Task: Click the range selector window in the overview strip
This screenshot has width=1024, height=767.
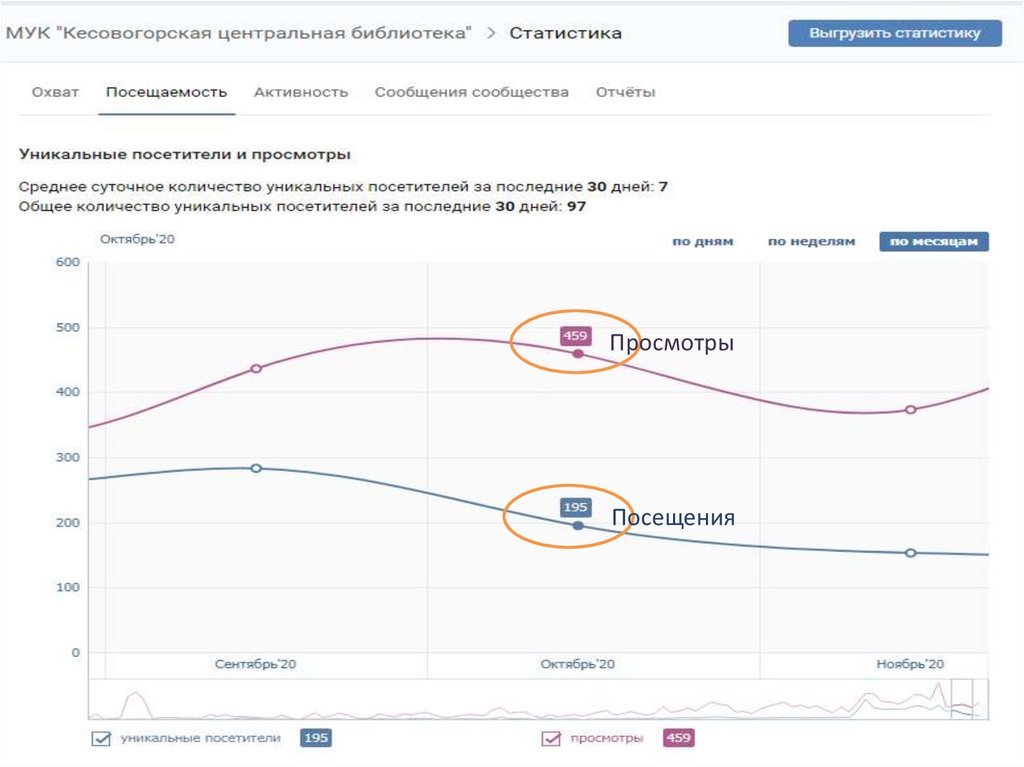Action: pos(962,699)
